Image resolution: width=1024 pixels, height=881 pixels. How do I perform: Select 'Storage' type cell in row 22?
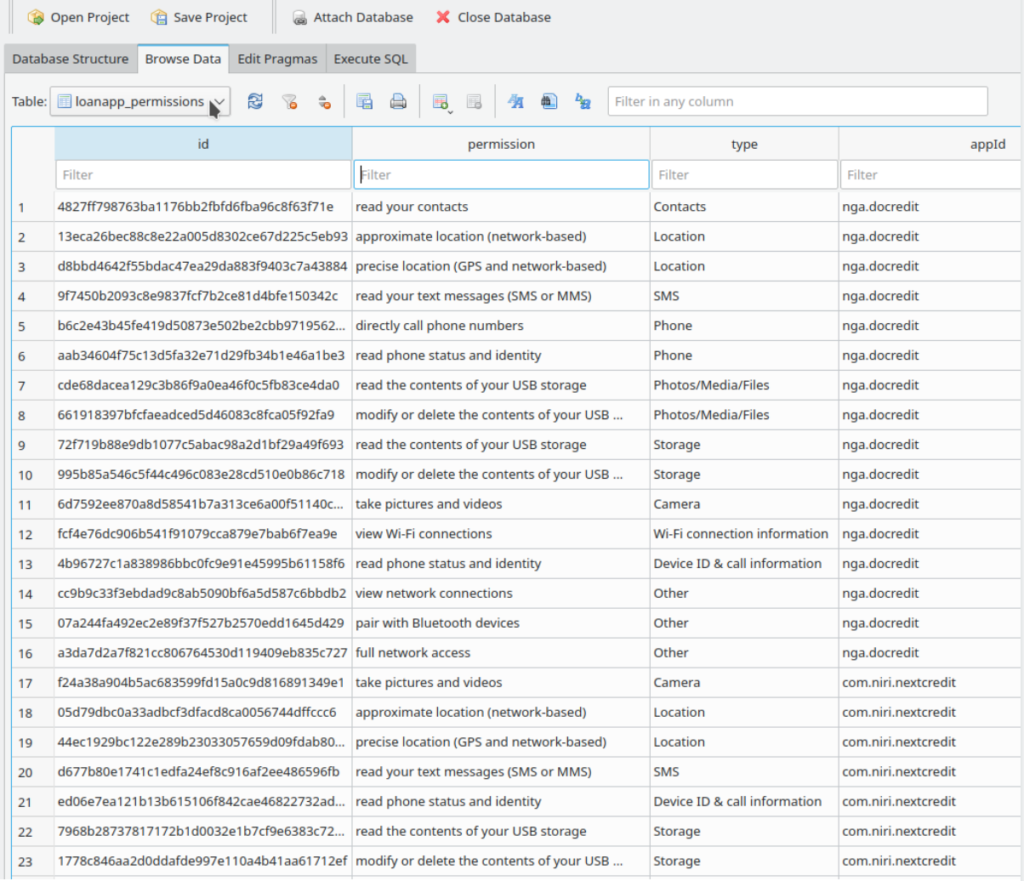coord(744,831)
